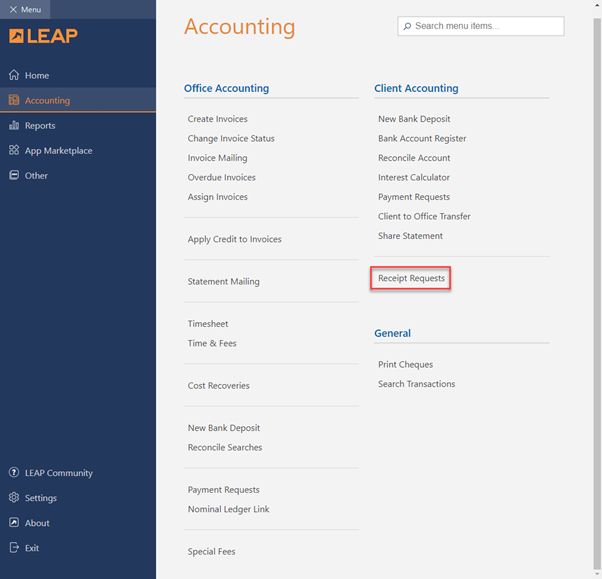602x579 pixels.
Task: Open App Marketplace grid icon
Action: tap(14, 150)
